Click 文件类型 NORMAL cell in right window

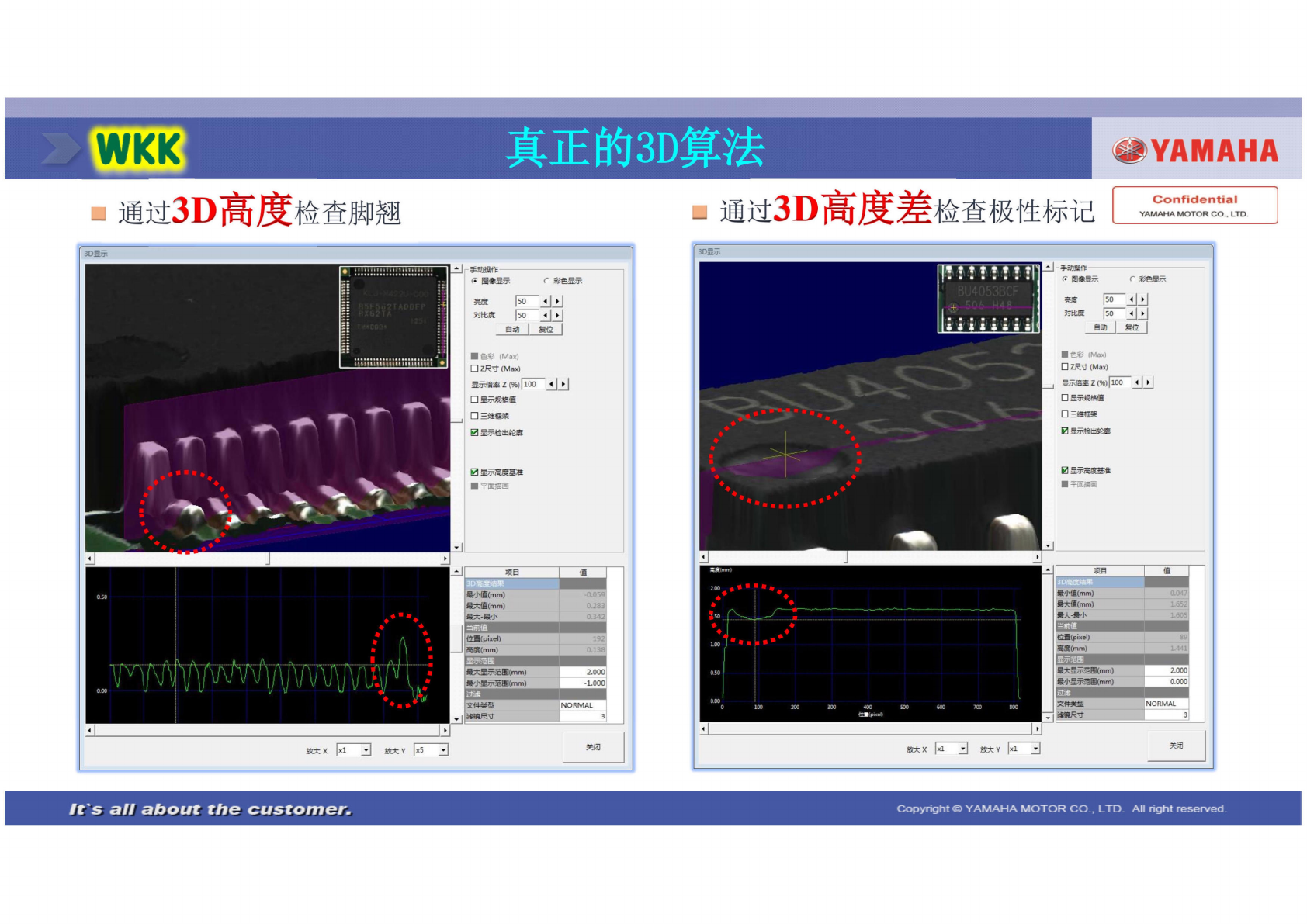1167,704
